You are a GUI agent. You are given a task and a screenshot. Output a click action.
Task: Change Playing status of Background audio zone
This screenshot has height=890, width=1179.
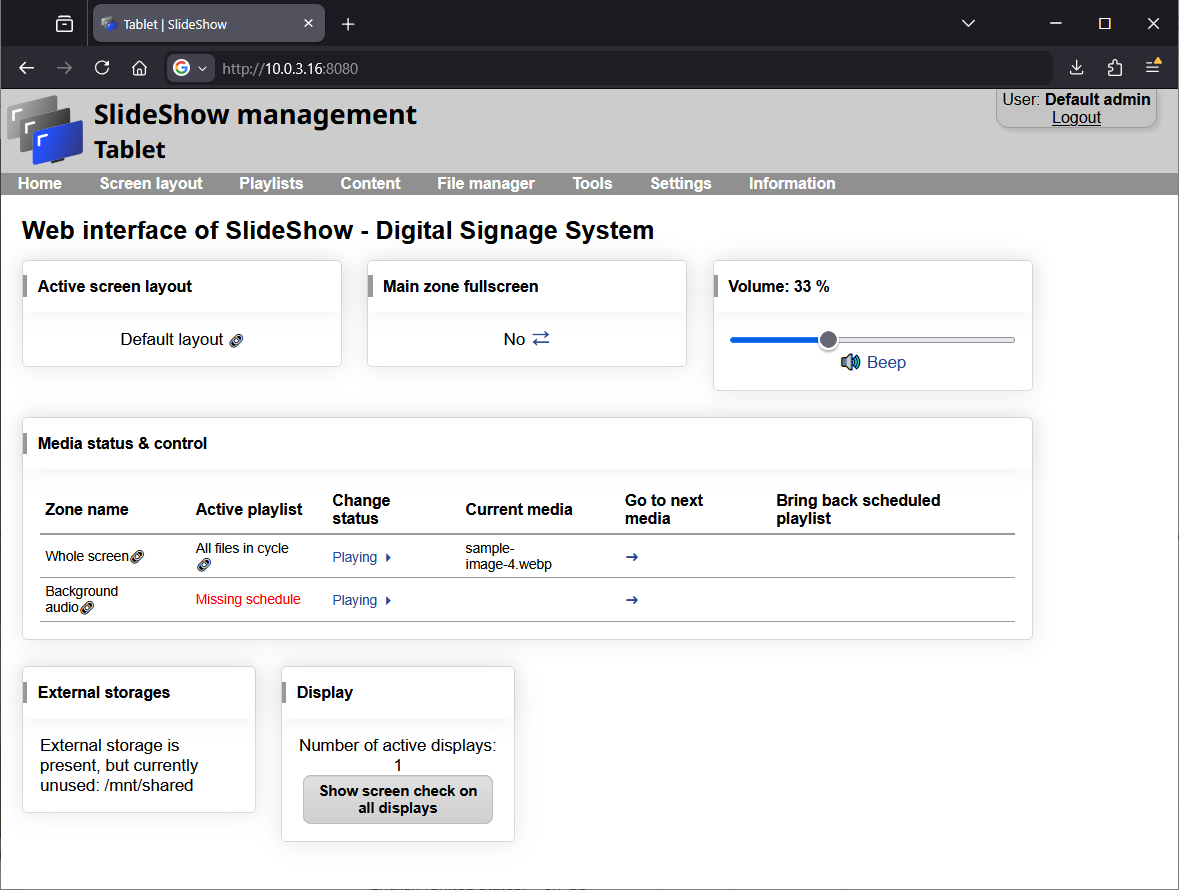click(361, 600)
